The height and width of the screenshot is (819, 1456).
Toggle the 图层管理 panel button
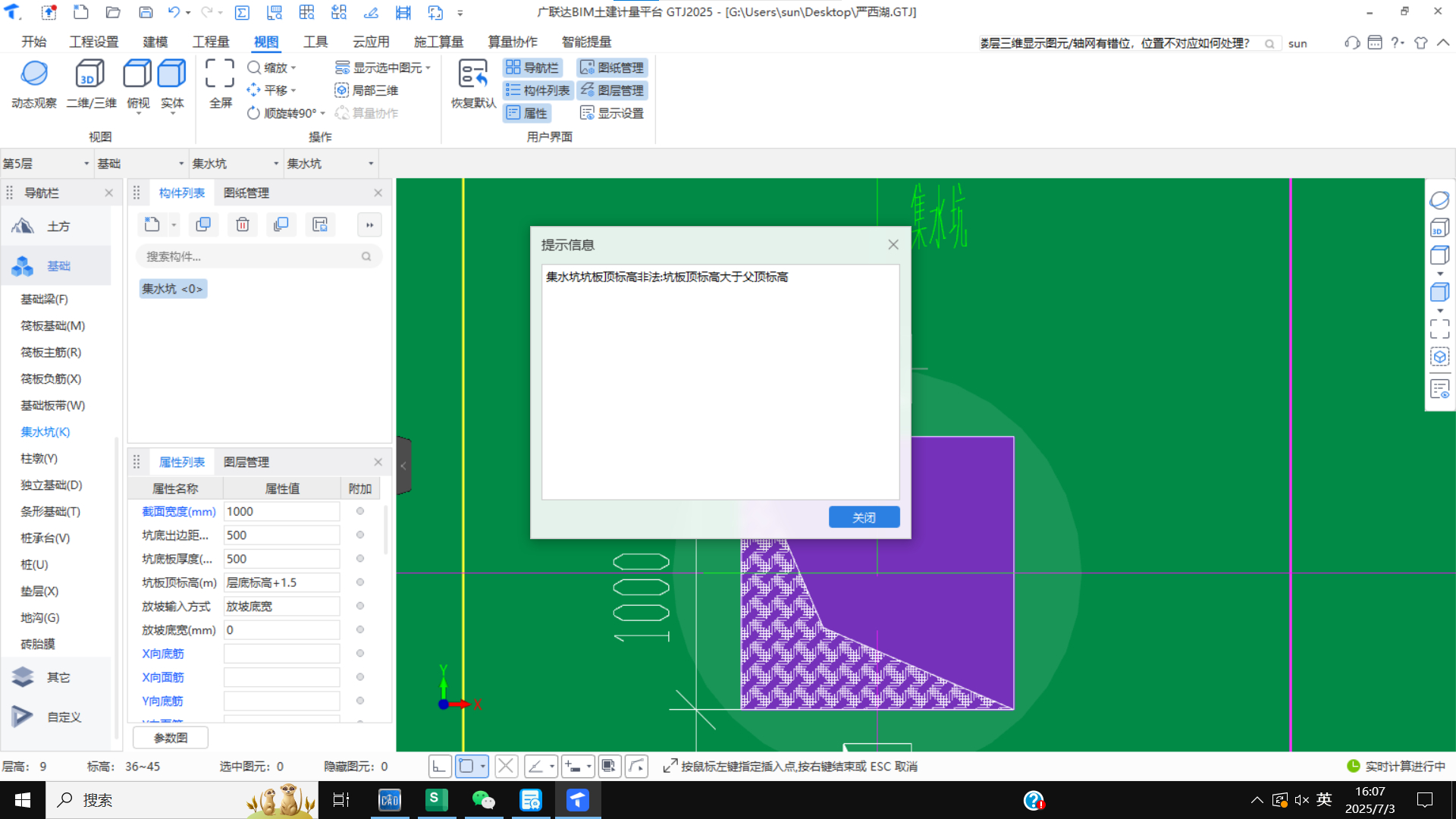(x=612, y=90)
